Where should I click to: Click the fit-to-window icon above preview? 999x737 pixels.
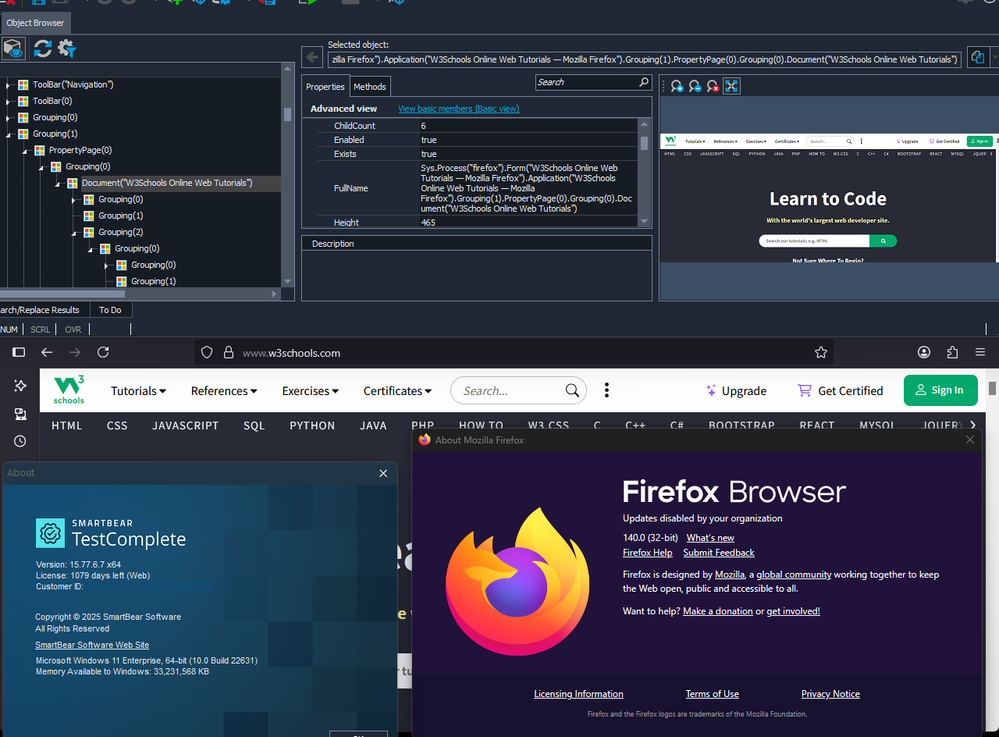point(731,87)
